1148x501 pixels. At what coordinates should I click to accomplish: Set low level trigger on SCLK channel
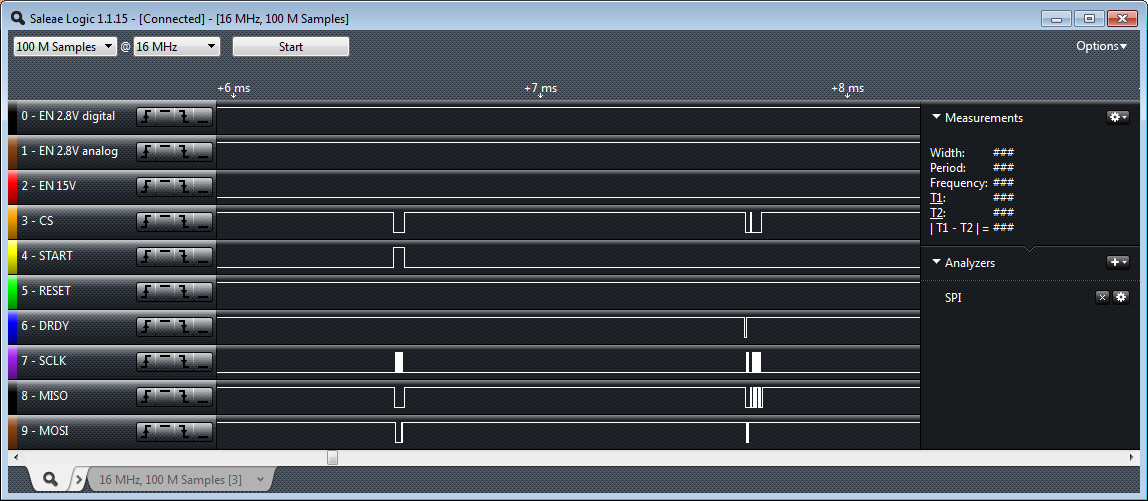(204, 361)
